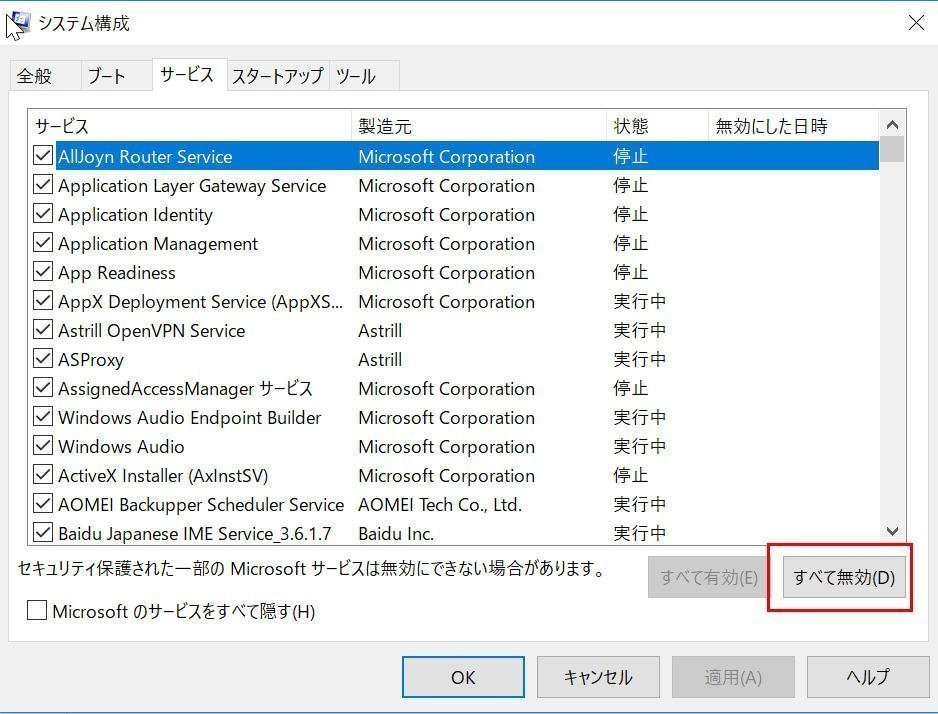
Task: Close the システム構成 dialog window
Action: tap(916, 23)
